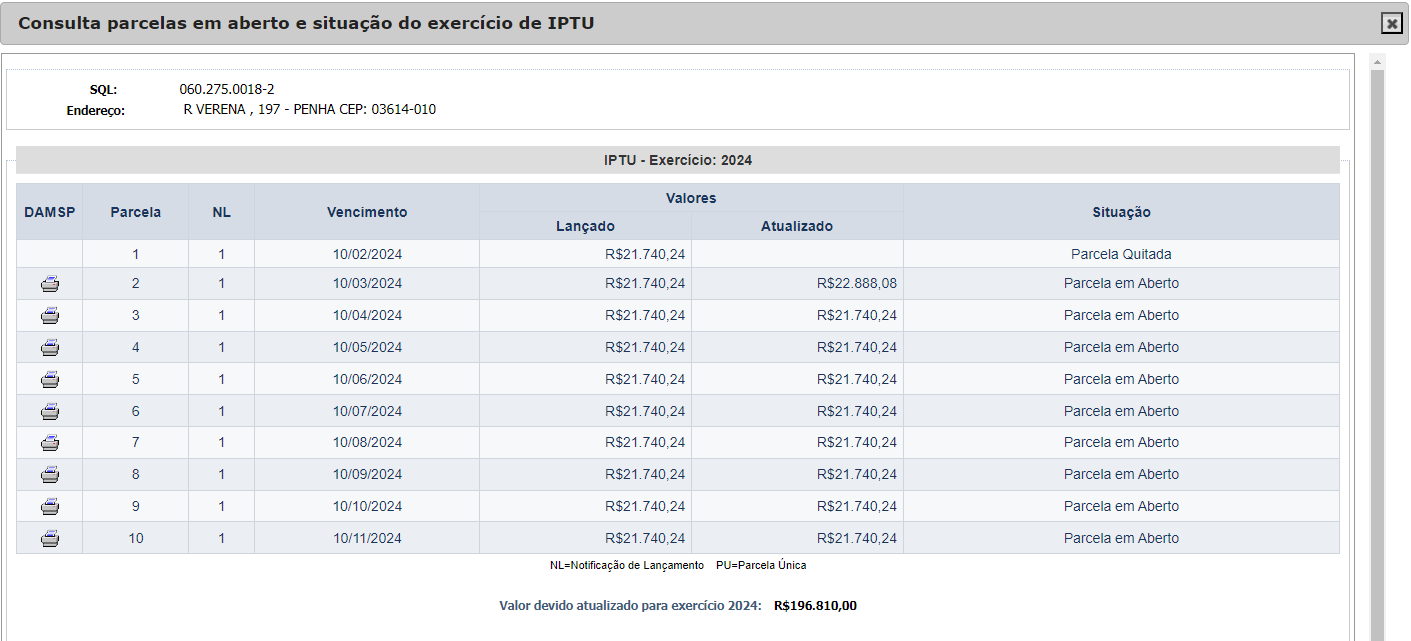
Task: Click due date 10/11/2024
Action: 367,539
